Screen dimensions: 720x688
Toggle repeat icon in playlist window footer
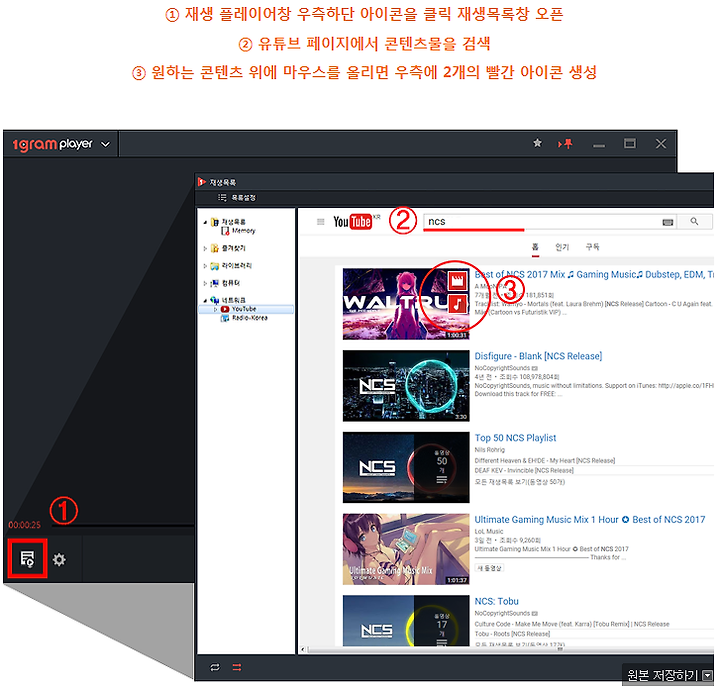[x=214, y=667]
